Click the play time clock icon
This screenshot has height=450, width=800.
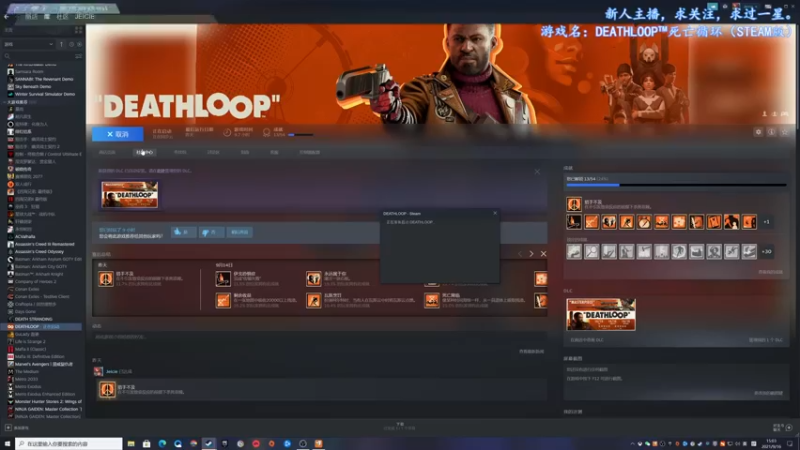(x=227, y=133)
